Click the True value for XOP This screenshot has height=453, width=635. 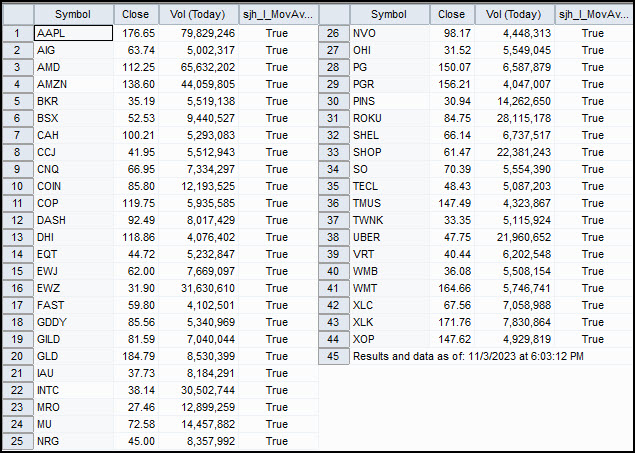pos(595,339)
